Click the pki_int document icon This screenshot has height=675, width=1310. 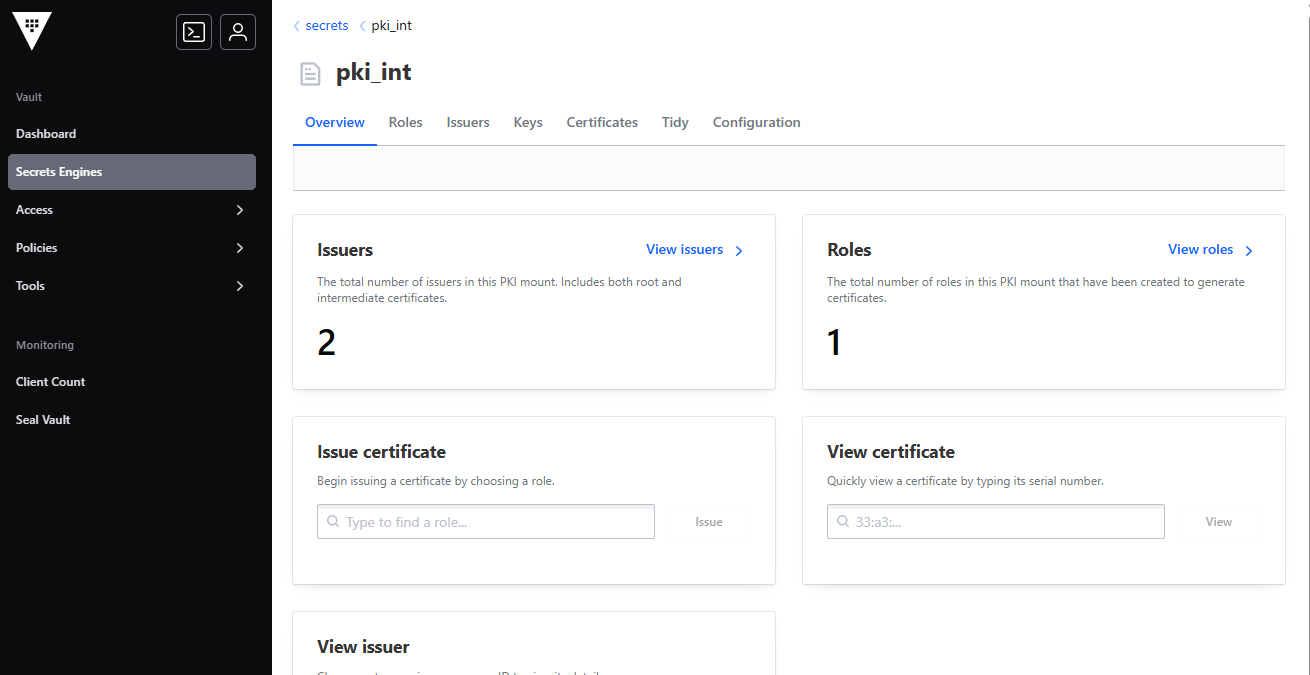click(x=311, y=73)
